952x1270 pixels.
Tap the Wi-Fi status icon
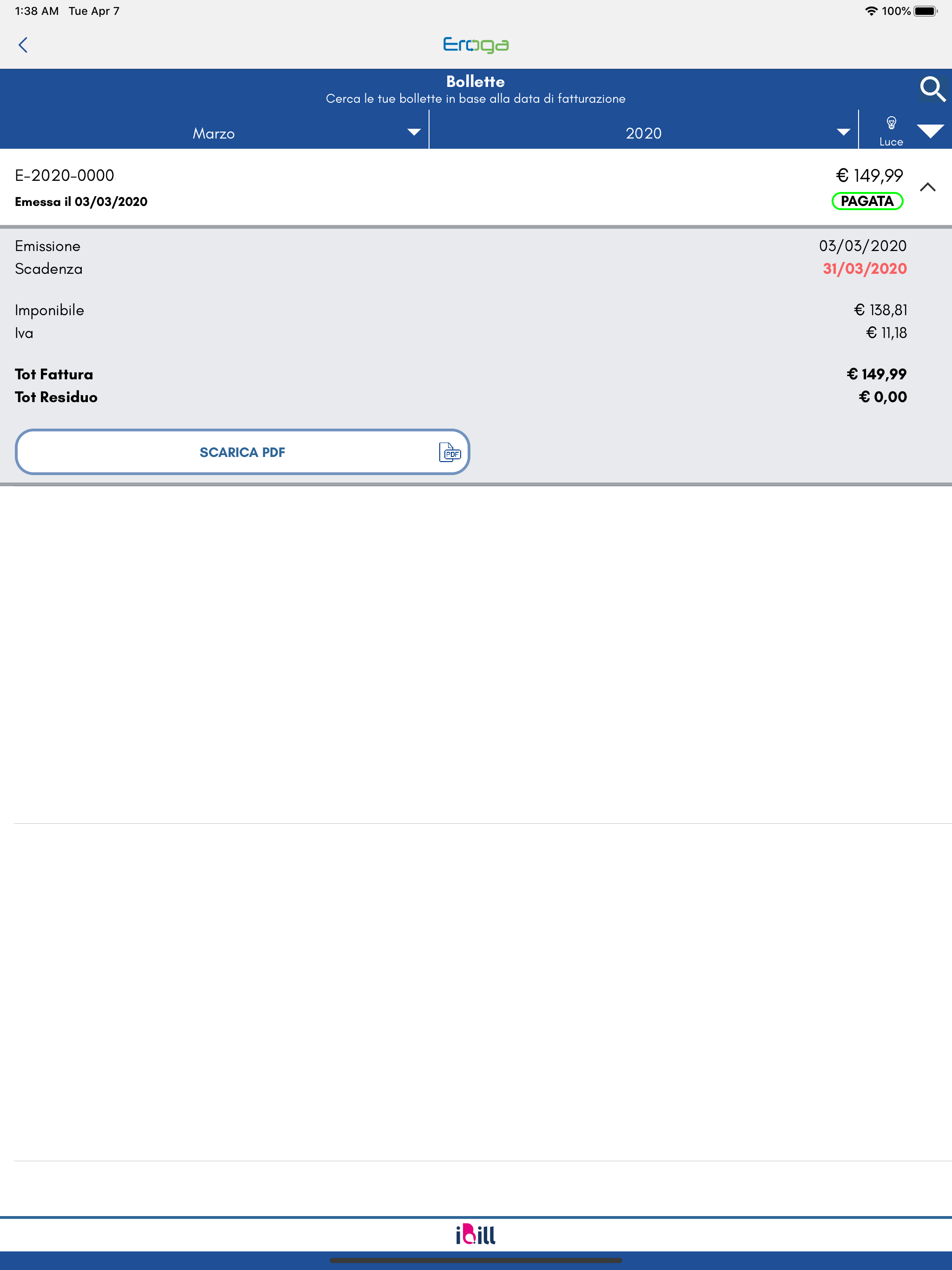(871, 11)
